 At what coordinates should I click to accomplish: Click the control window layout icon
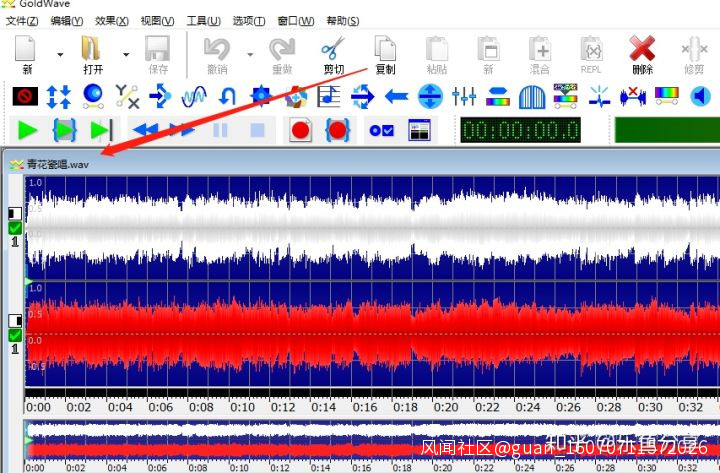[419, 130]
